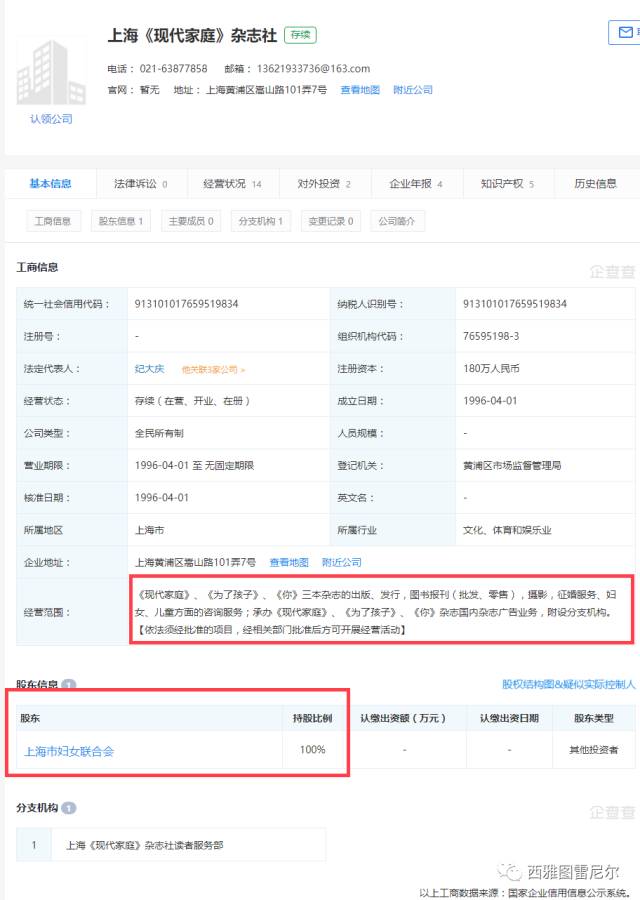
Task: Click status value 存续（在营、开业、在册）
Action: click(x=192, y=401)
